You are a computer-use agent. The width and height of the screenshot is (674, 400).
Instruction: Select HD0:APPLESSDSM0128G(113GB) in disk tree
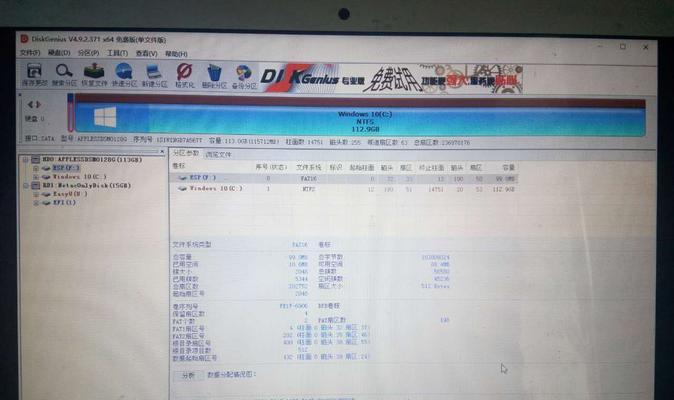click(x=92, y=159)
